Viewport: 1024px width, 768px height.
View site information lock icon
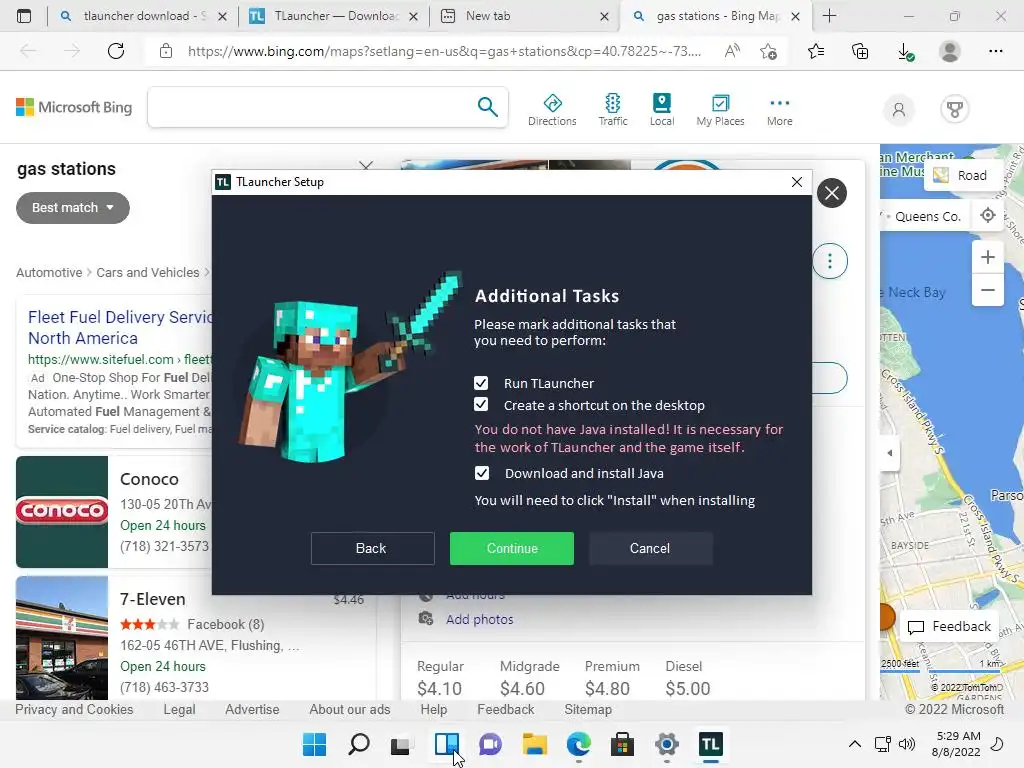pyautogui.click(x=166, y=51)
